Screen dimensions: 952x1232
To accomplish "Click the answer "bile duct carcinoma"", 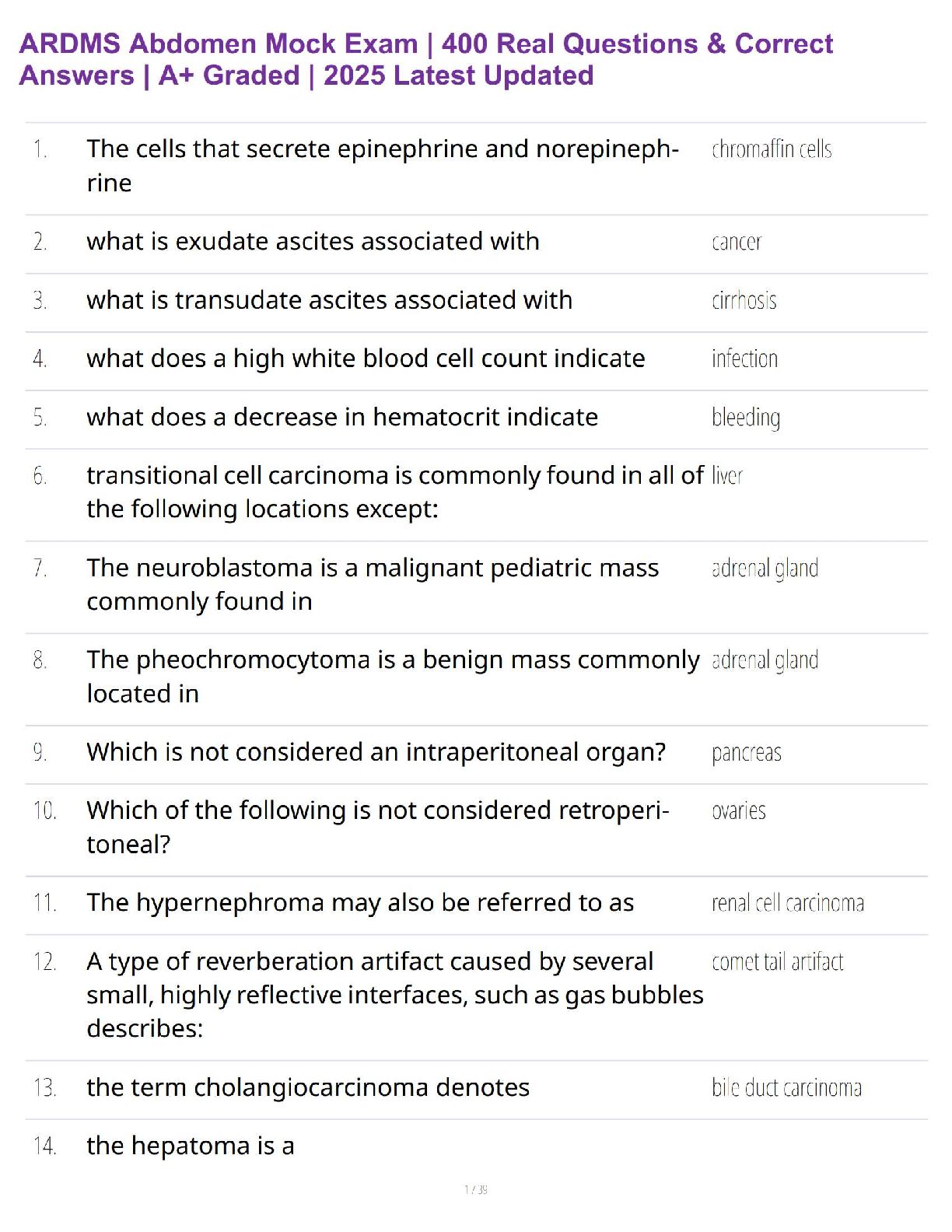I will [x=786, y=1087].
